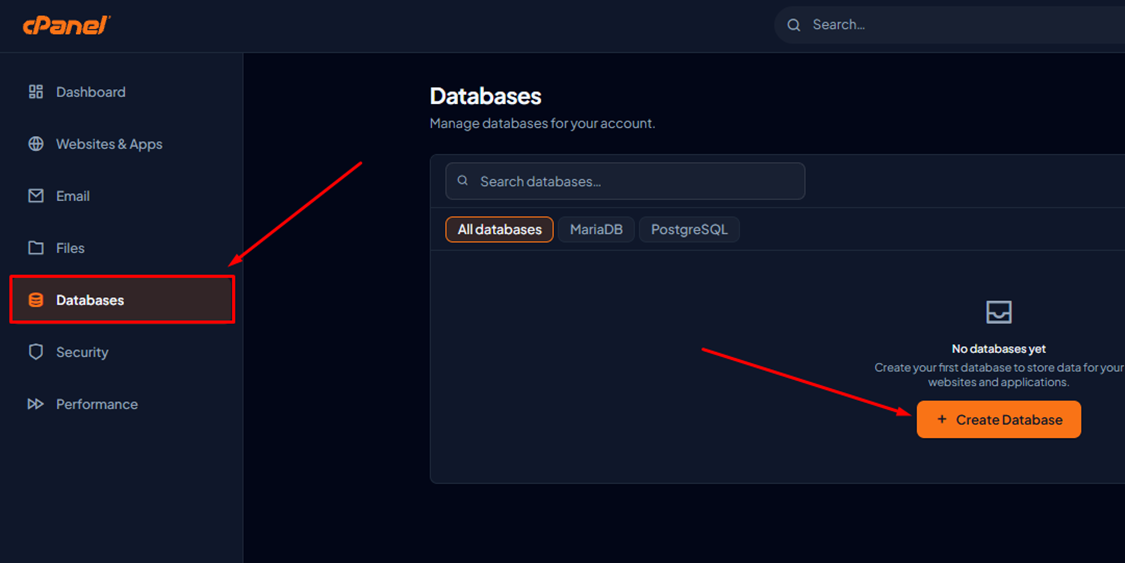This screenshot has width=1125, height=563.
Task: Click "Manage databases for your account." text
Action: (x=542, y=123)
